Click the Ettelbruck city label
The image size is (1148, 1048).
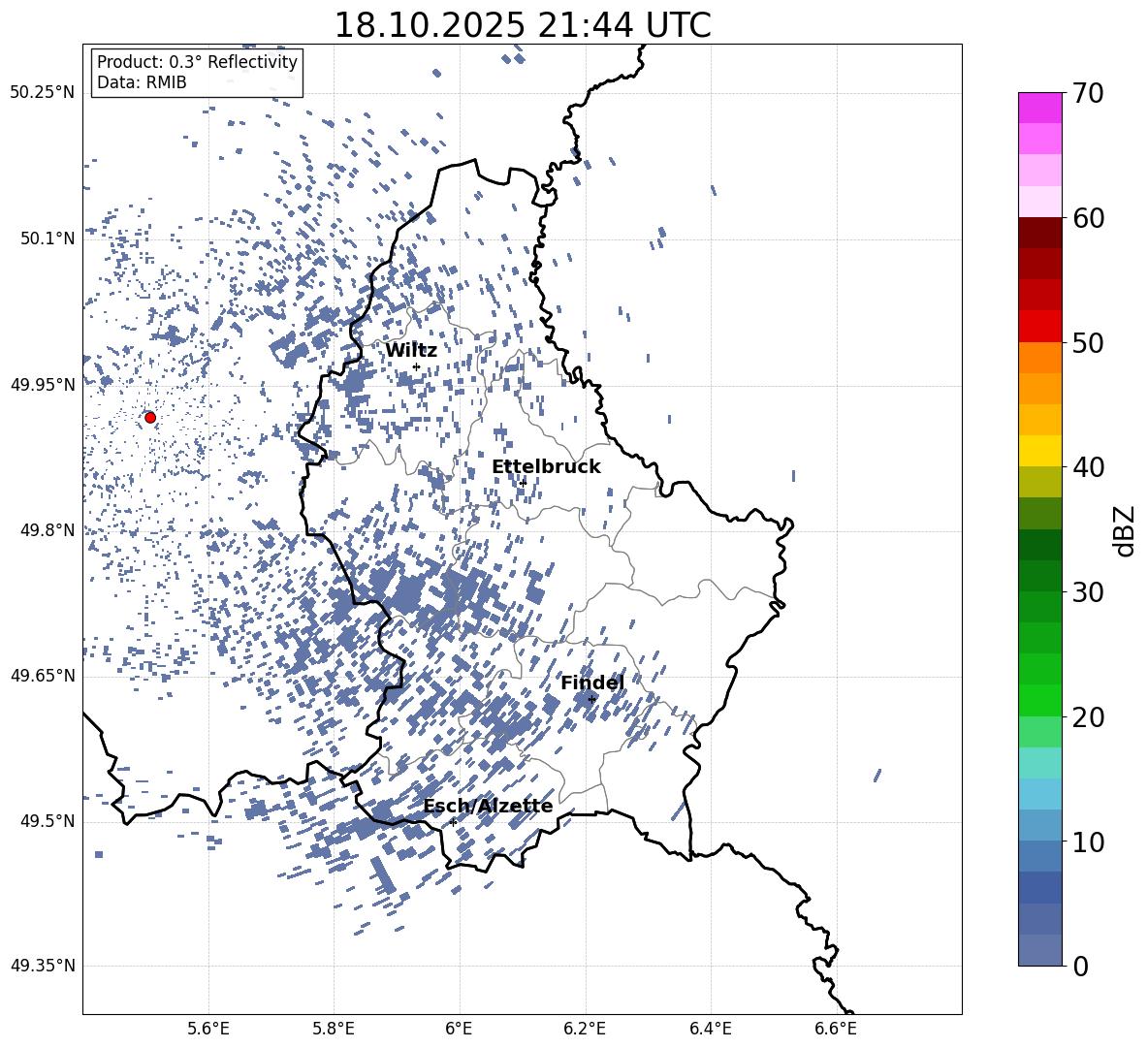click(546, 467)
